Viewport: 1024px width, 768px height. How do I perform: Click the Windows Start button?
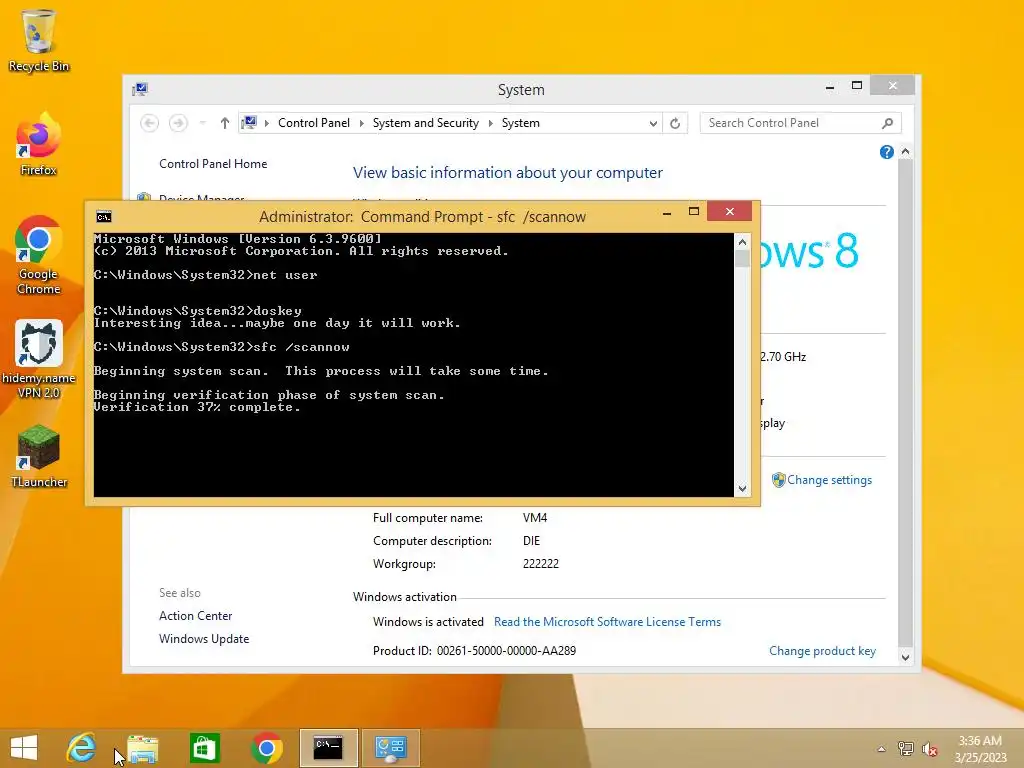(x=24, y=748)
